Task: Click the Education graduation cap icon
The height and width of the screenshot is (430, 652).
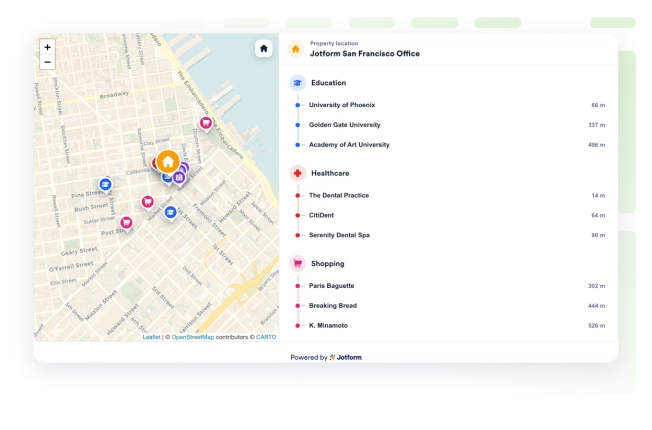Action: point(298,83)
